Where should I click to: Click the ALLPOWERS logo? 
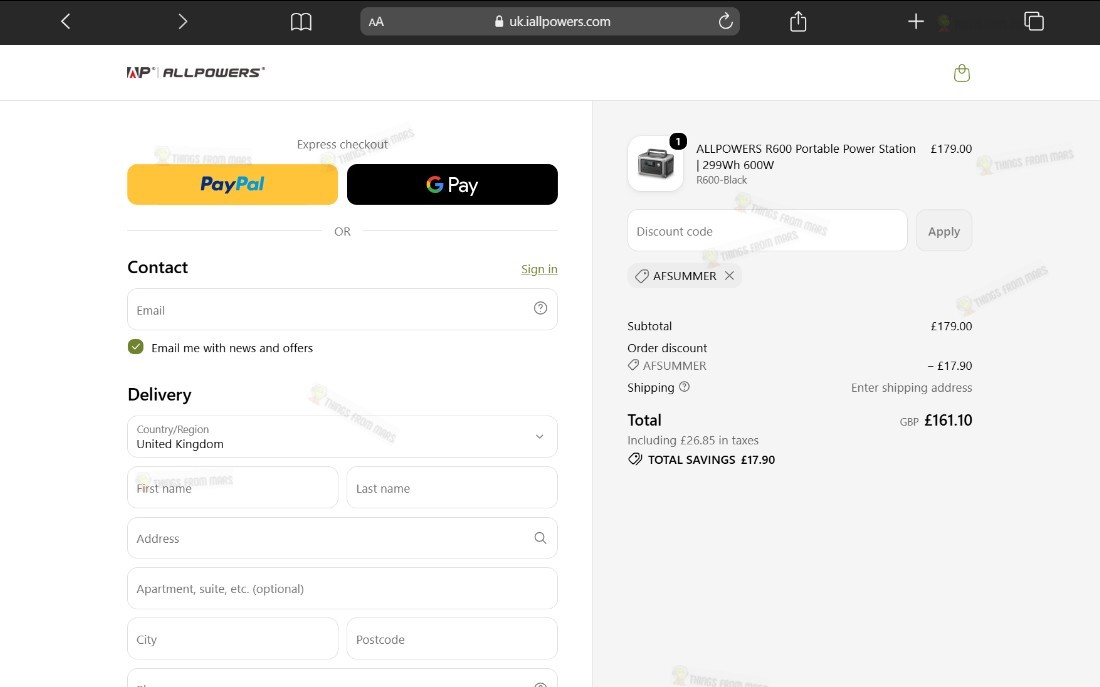pyautogui.click(x=196, y=72)
